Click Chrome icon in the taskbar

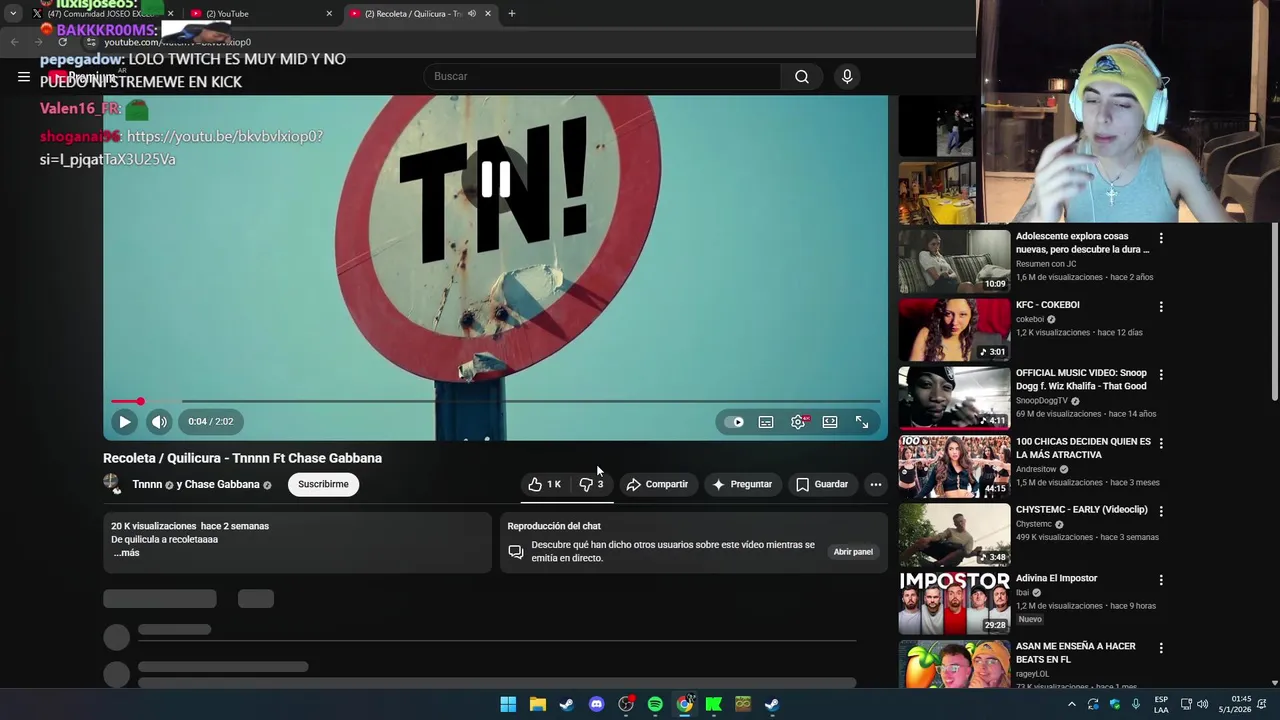point(685,704)
